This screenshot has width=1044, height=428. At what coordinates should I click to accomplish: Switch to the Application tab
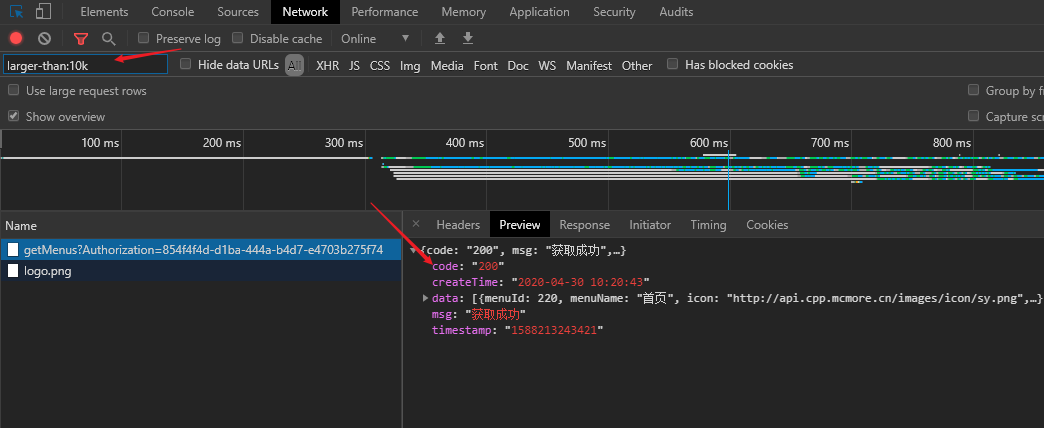coord(539,12)
